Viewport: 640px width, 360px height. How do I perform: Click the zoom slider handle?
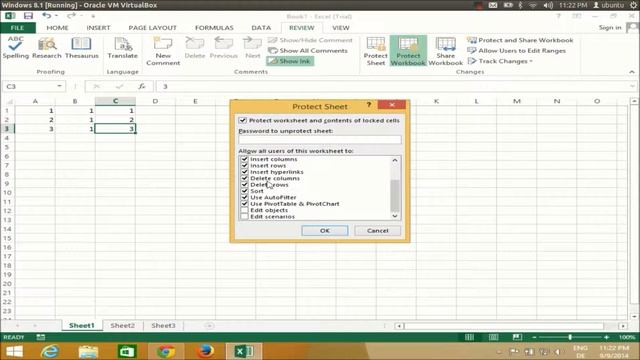coord(570,337)
